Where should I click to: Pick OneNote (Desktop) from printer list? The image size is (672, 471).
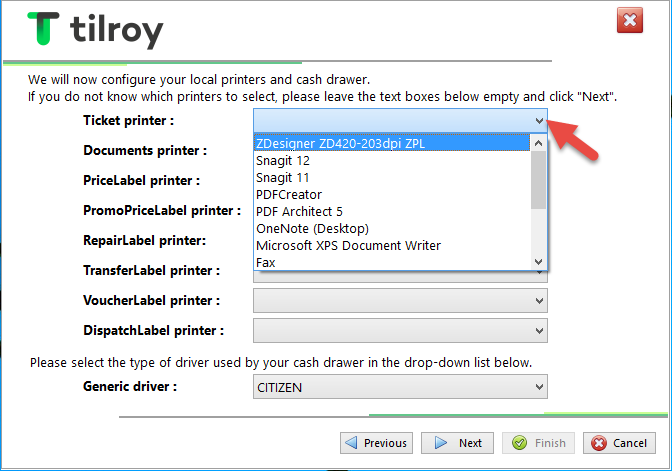tap(392, 228)
